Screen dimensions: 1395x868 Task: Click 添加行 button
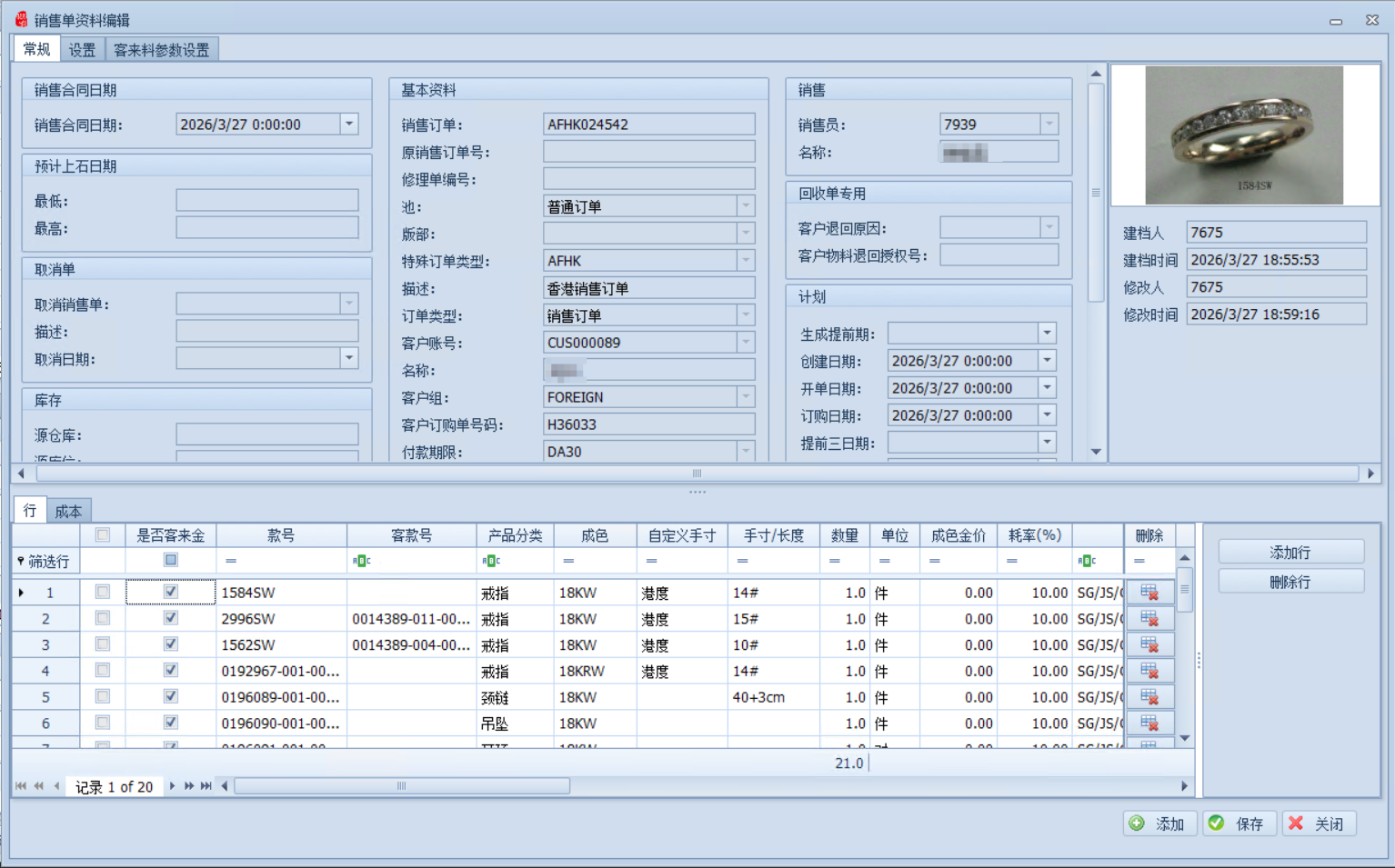click(1290, 553)
